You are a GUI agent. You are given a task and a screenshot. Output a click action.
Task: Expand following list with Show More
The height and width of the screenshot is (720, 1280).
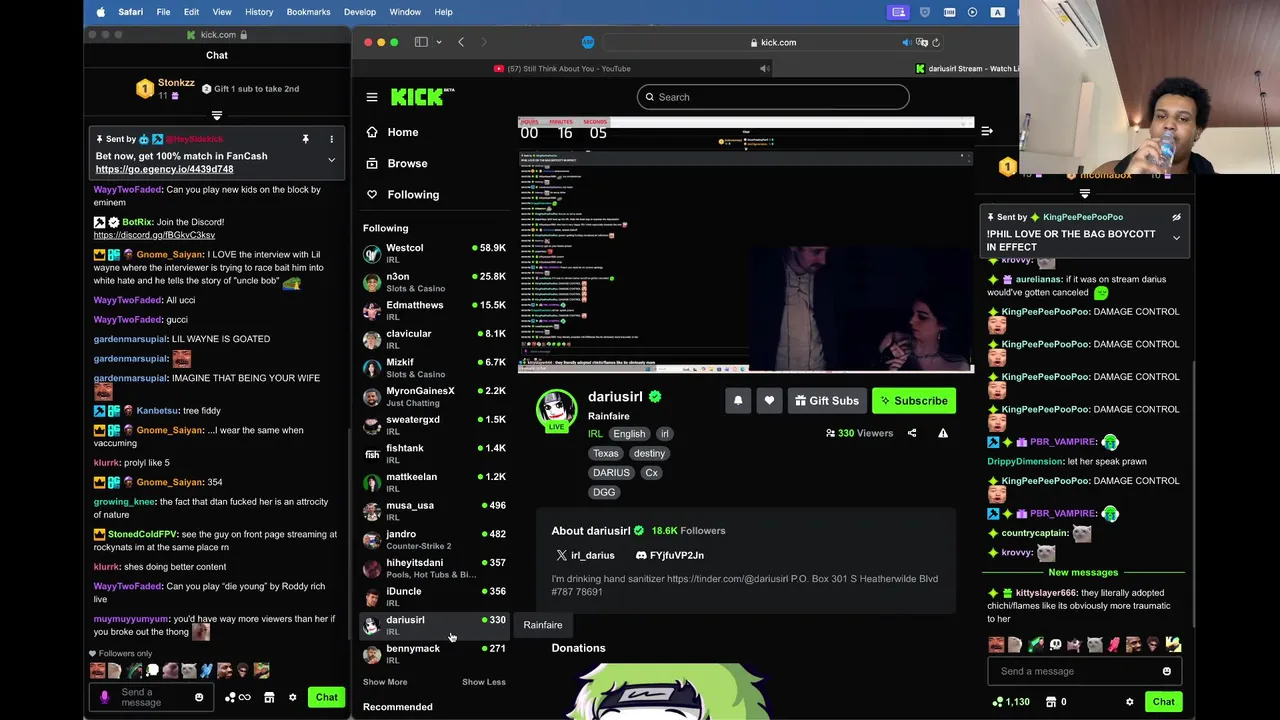(385, 682)
